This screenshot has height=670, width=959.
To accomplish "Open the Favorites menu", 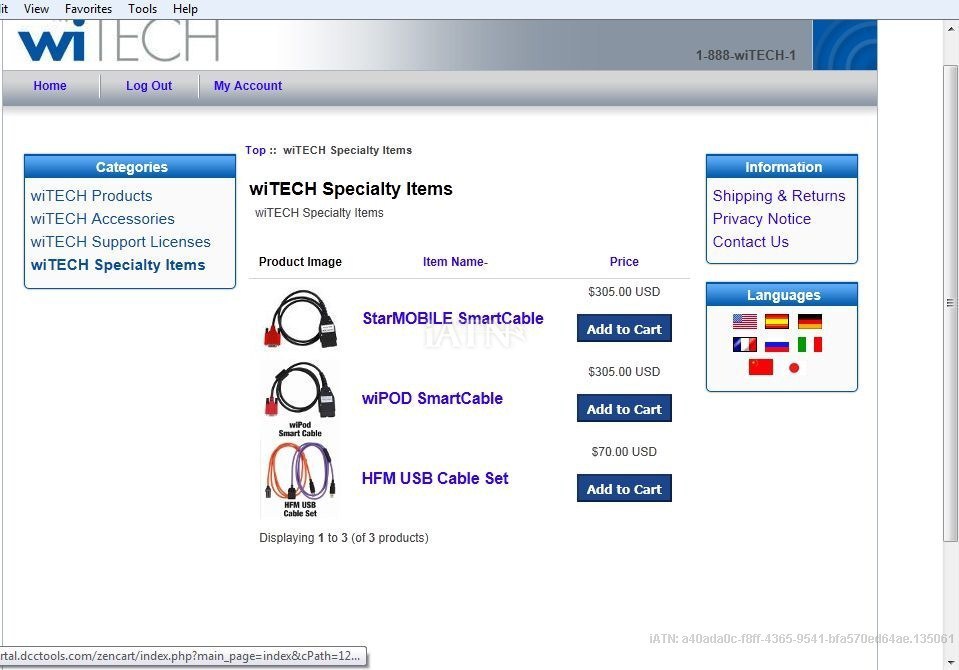I will [88, 9].
